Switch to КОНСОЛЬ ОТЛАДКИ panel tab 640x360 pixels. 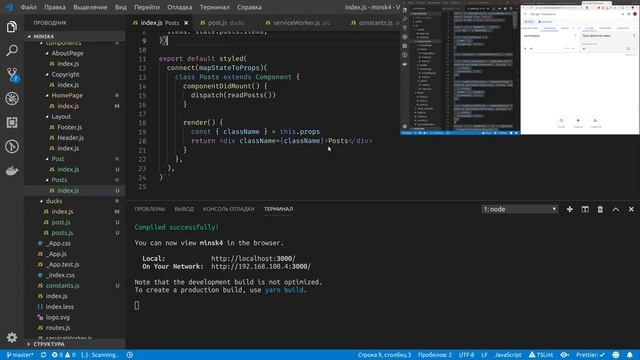coord(229,209)
